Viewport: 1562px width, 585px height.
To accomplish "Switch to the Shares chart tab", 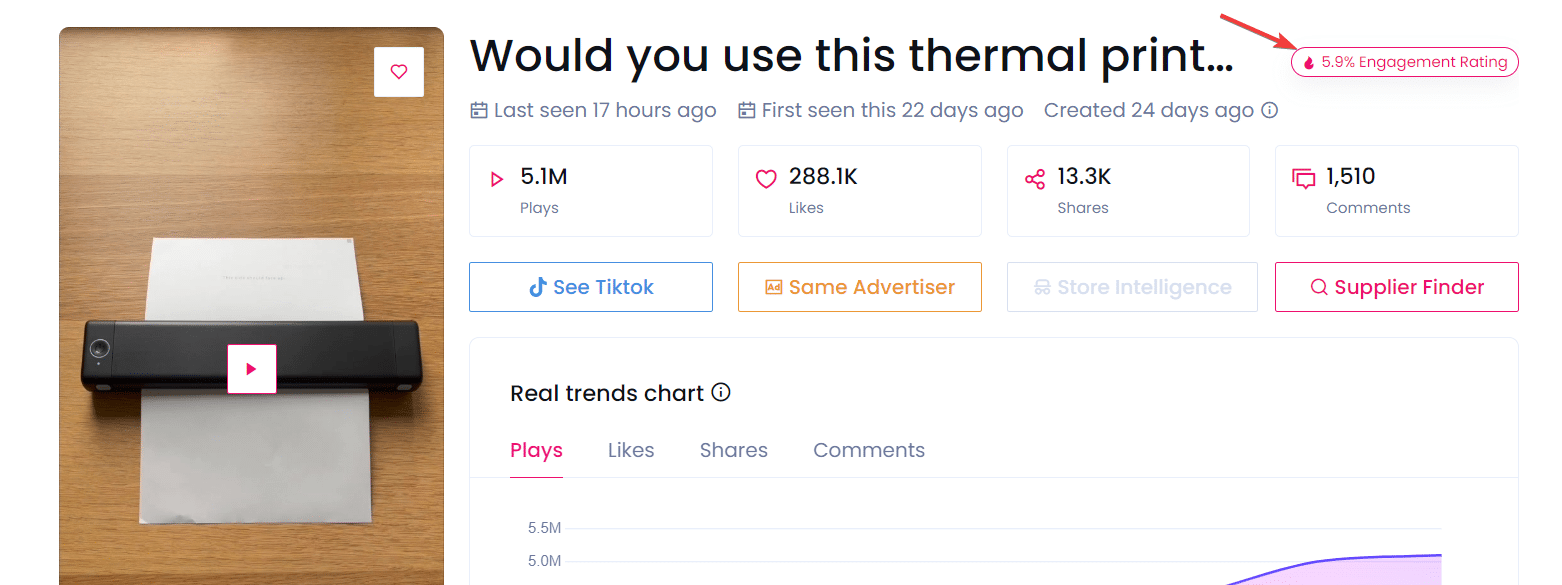I will (733, 450).
